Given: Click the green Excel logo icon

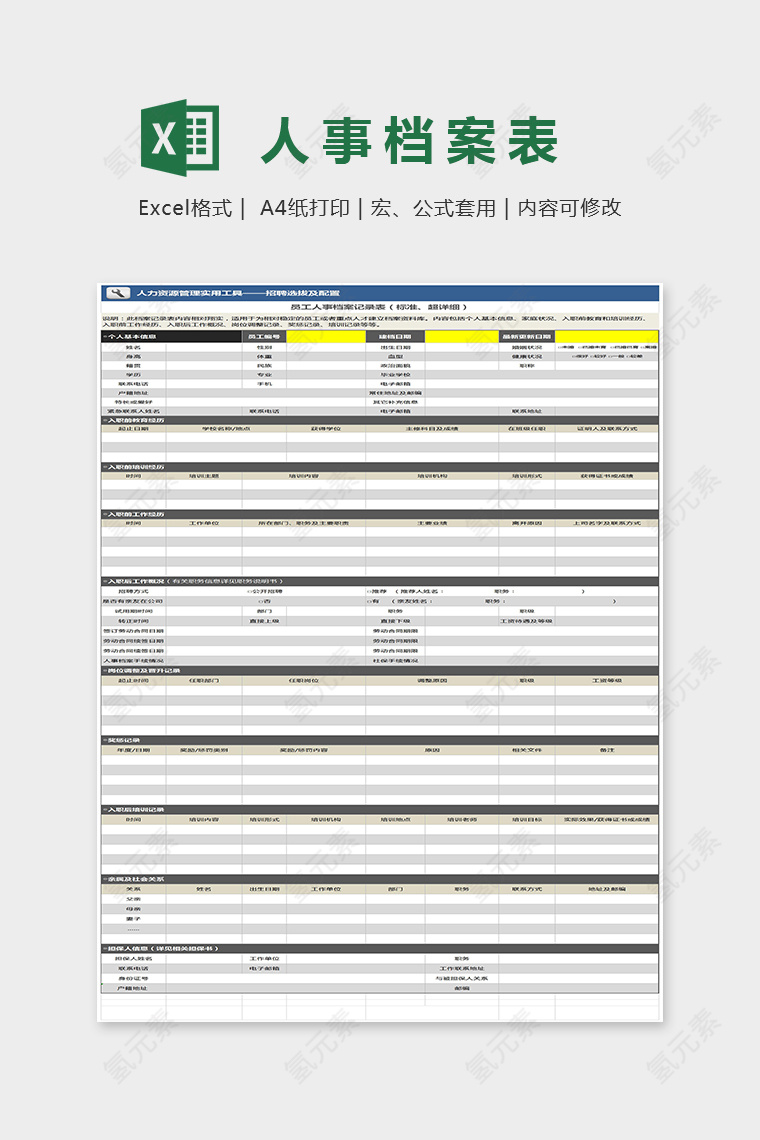Looking at the screenshot, I should point(180,138).
